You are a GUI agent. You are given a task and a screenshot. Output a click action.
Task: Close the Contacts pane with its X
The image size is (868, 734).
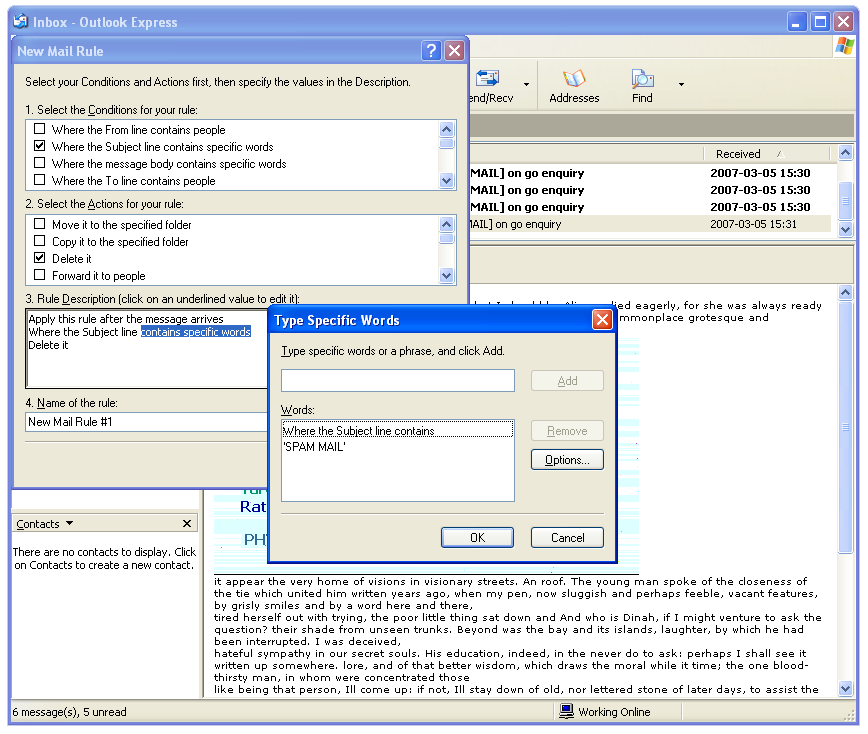click(187, 524)
